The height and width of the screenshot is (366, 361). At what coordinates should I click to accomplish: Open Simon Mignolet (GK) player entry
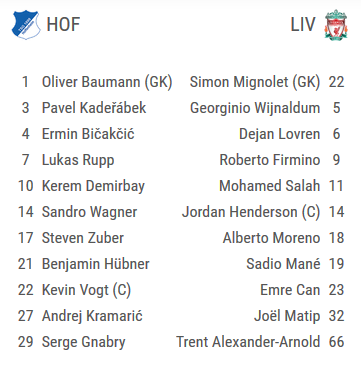255,82
